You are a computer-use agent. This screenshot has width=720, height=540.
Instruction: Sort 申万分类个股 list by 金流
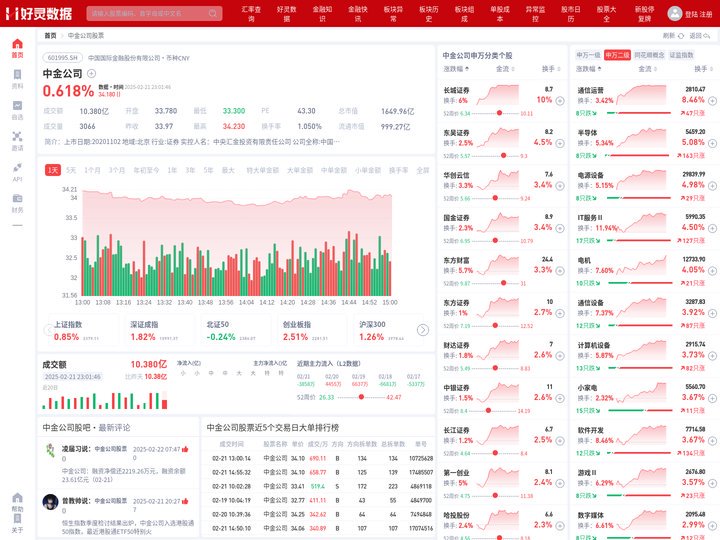(505, 69)
